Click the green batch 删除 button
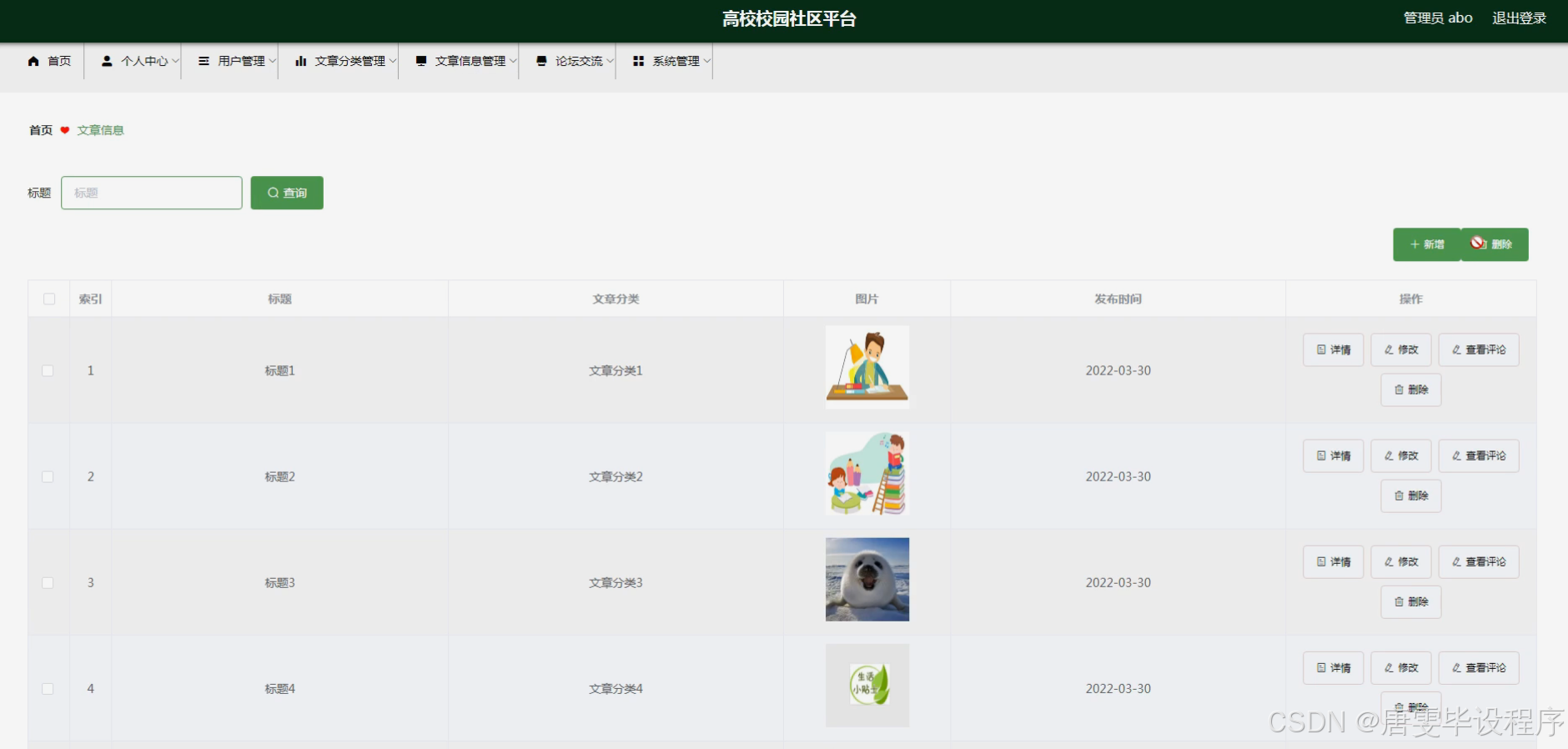Screen dimensions: 1568x749 [x=1495, y=244]
